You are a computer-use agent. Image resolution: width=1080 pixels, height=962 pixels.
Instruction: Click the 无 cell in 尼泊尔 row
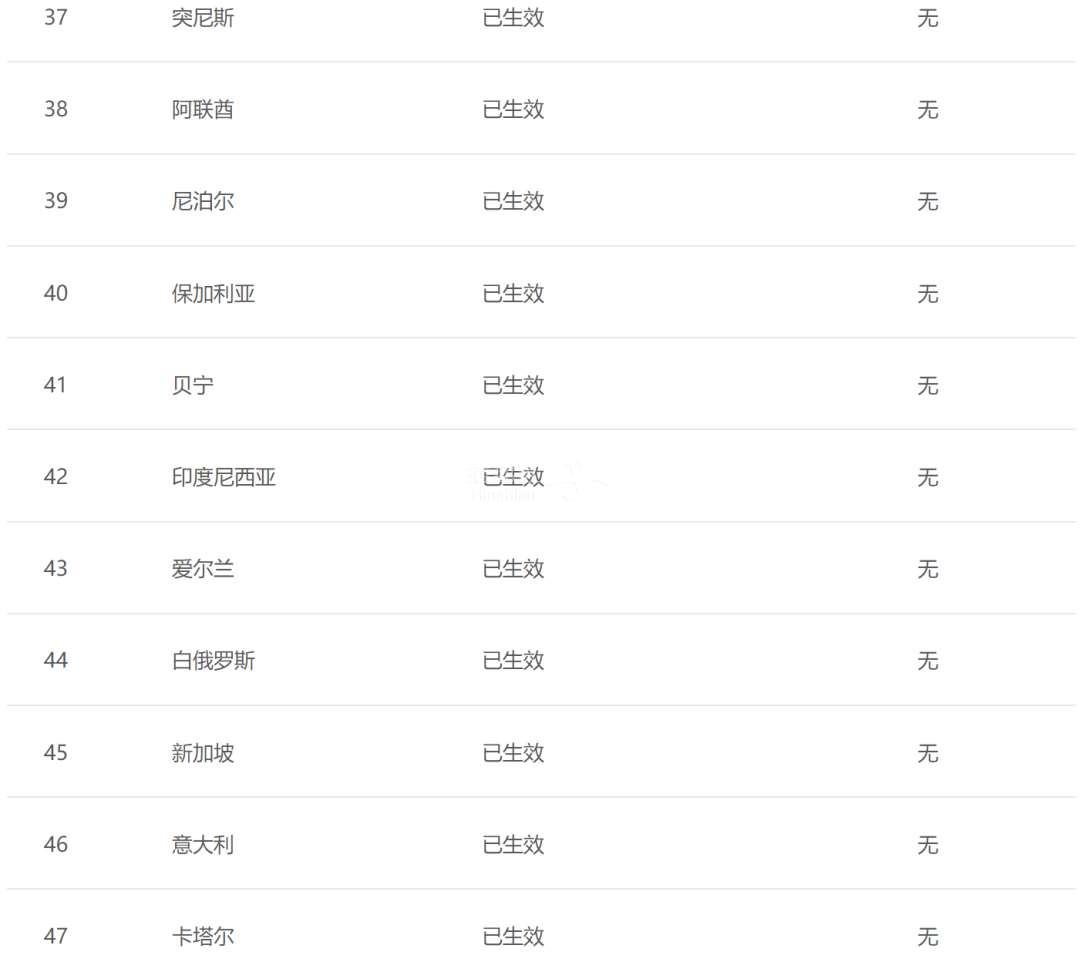(x=928, y=201)
